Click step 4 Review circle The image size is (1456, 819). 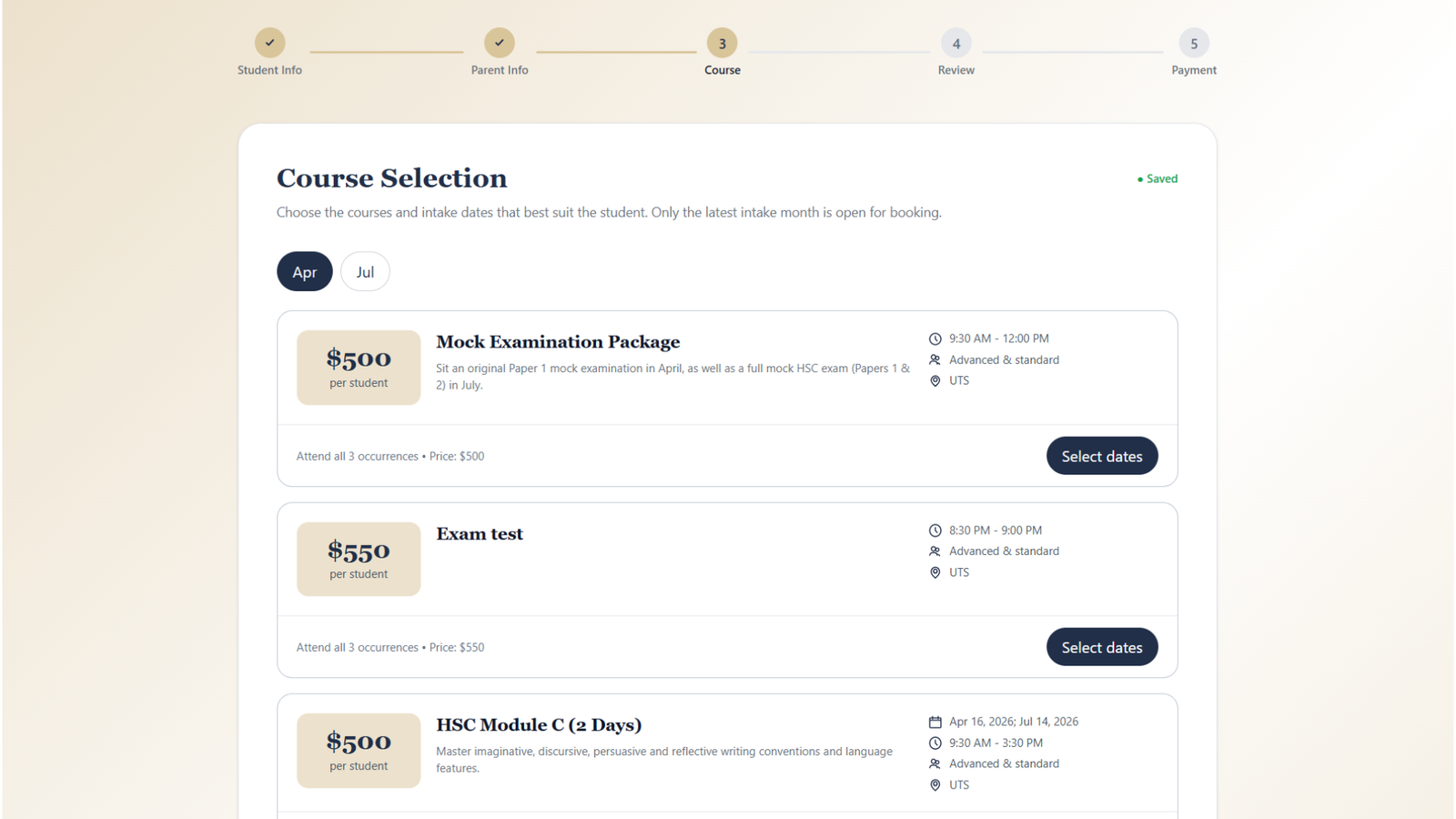[x=955, y=43]
